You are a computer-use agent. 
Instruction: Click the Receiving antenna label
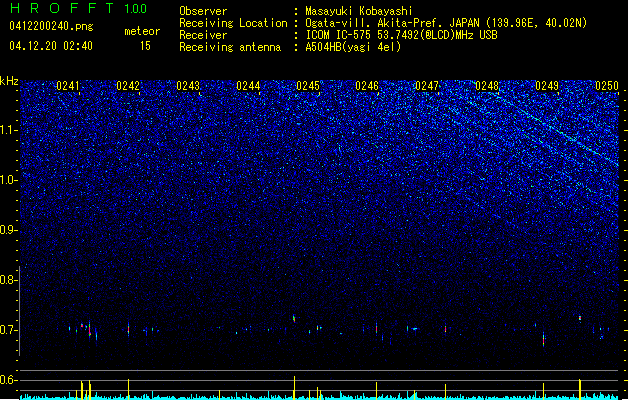tap(230, 47)
